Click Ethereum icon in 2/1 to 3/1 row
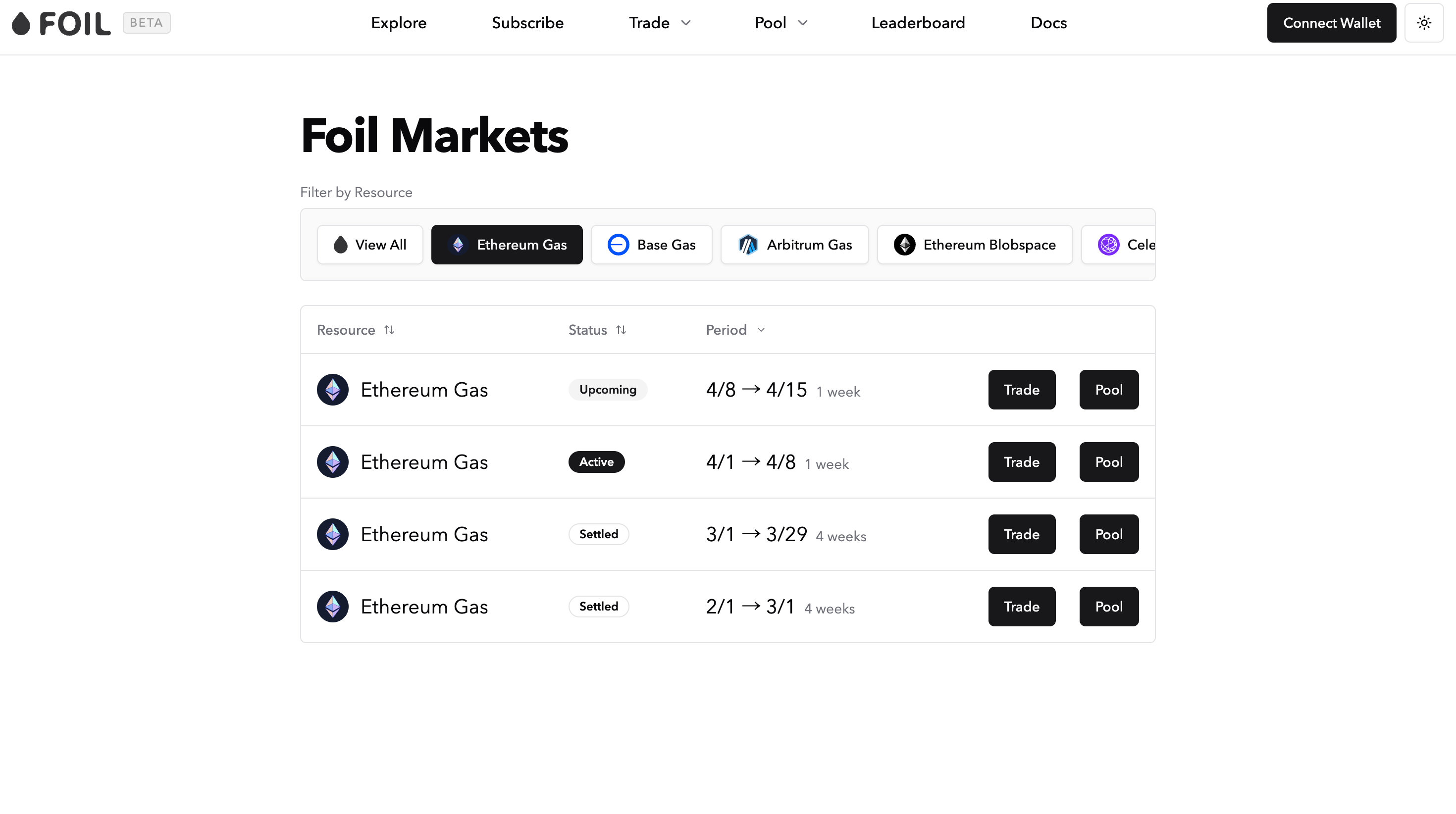 [x=332, y=607]
